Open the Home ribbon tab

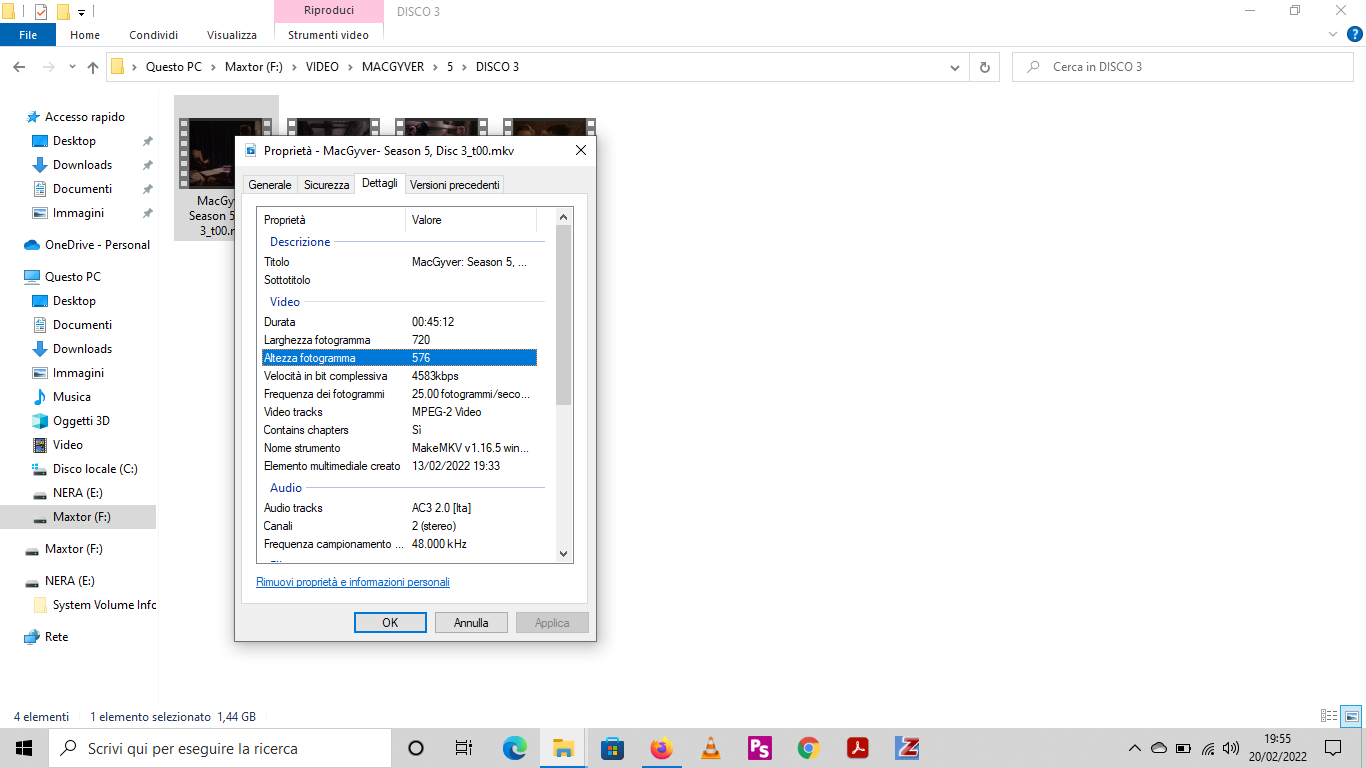click(85, 35)
